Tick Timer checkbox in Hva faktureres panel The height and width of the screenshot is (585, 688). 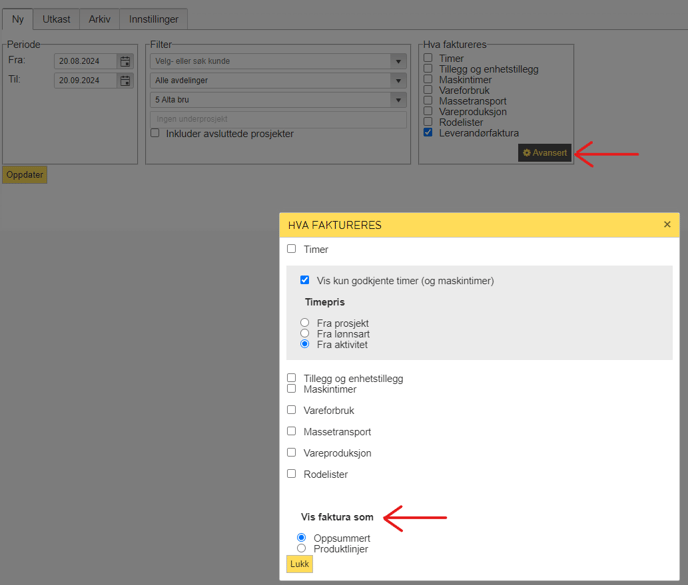(x=428, y=57)
